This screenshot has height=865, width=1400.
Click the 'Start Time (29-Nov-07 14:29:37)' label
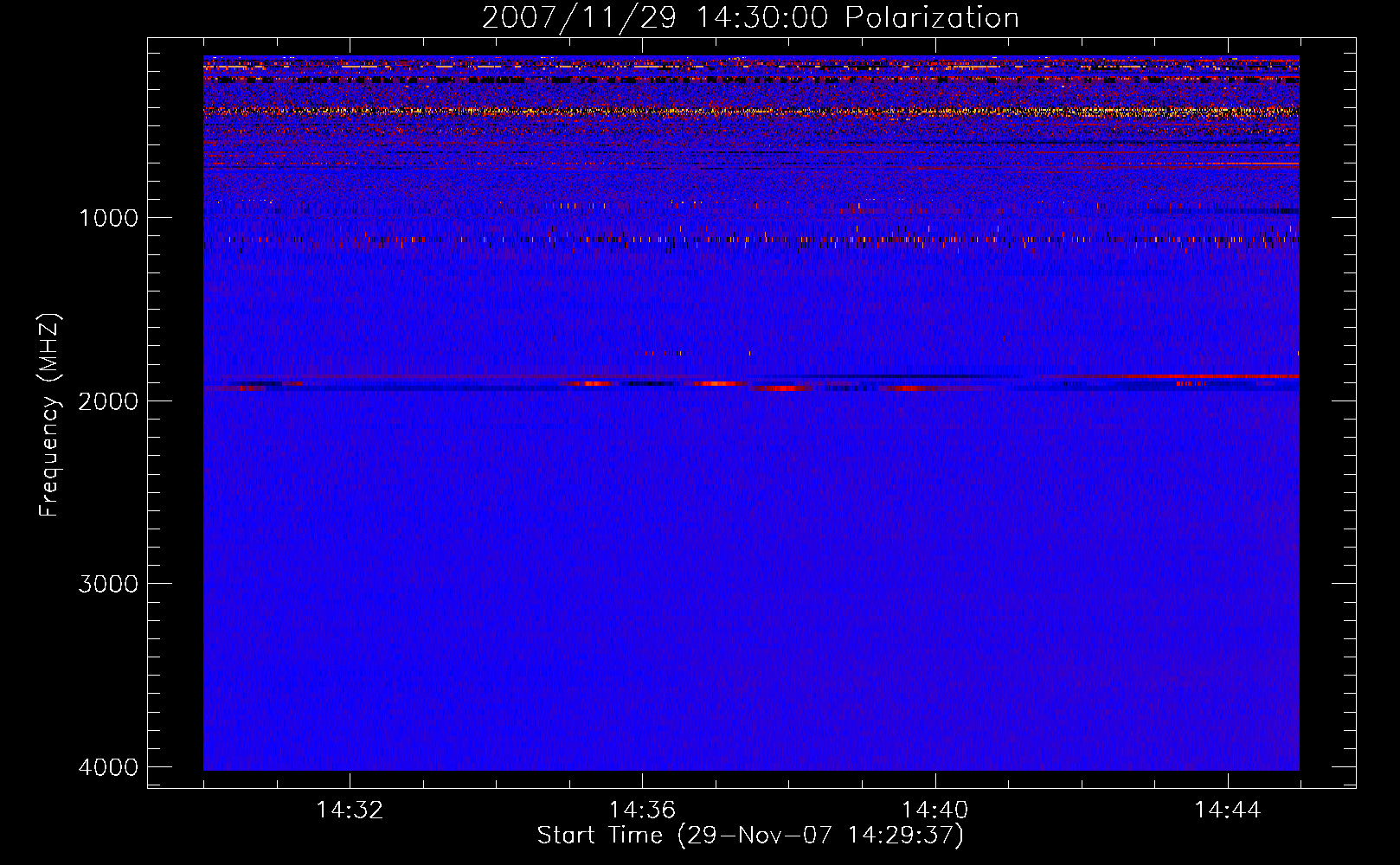click(750, 836)
